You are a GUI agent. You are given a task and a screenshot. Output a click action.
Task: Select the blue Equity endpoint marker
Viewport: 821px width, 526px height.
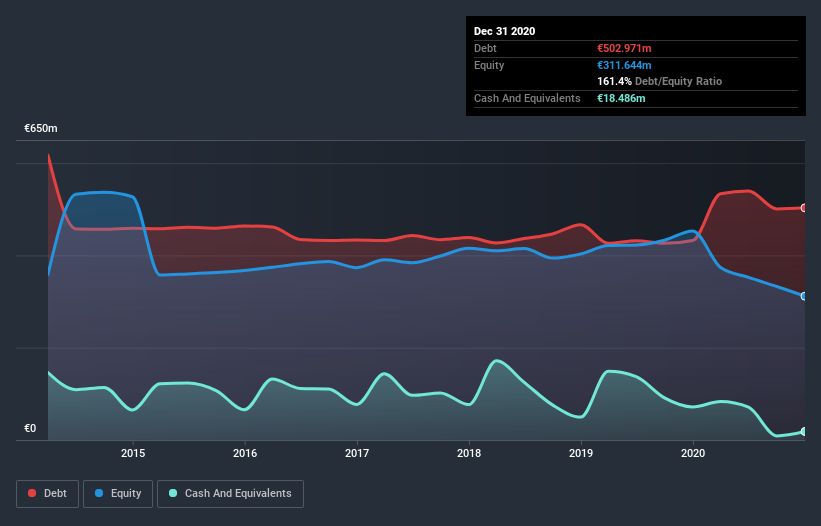coord(804,296)
